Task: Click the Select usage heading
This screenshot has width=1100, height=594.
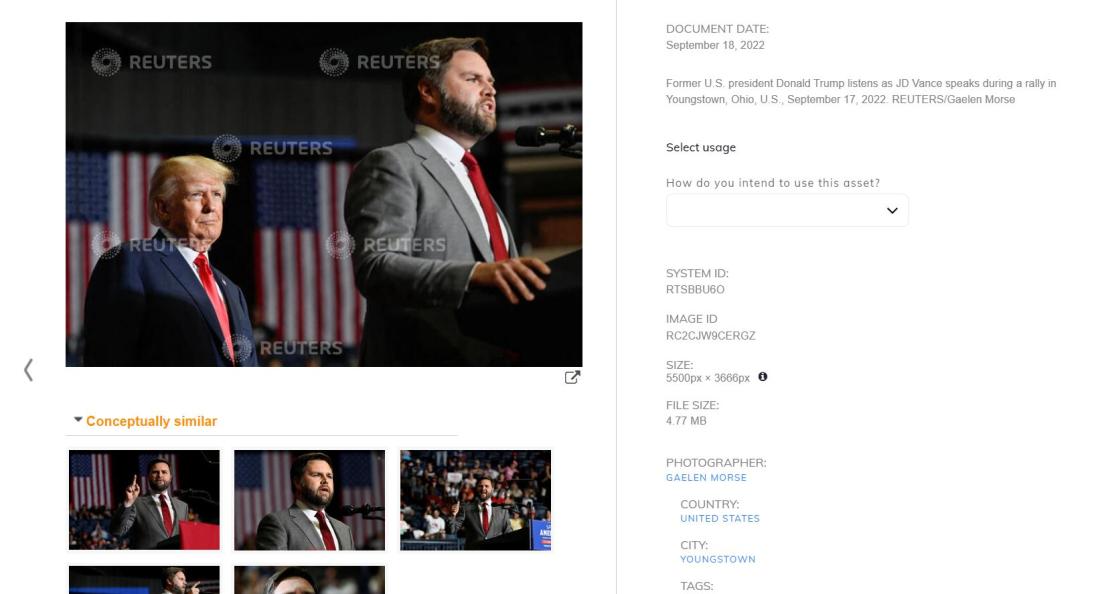Action: click(x=701, y=147)
